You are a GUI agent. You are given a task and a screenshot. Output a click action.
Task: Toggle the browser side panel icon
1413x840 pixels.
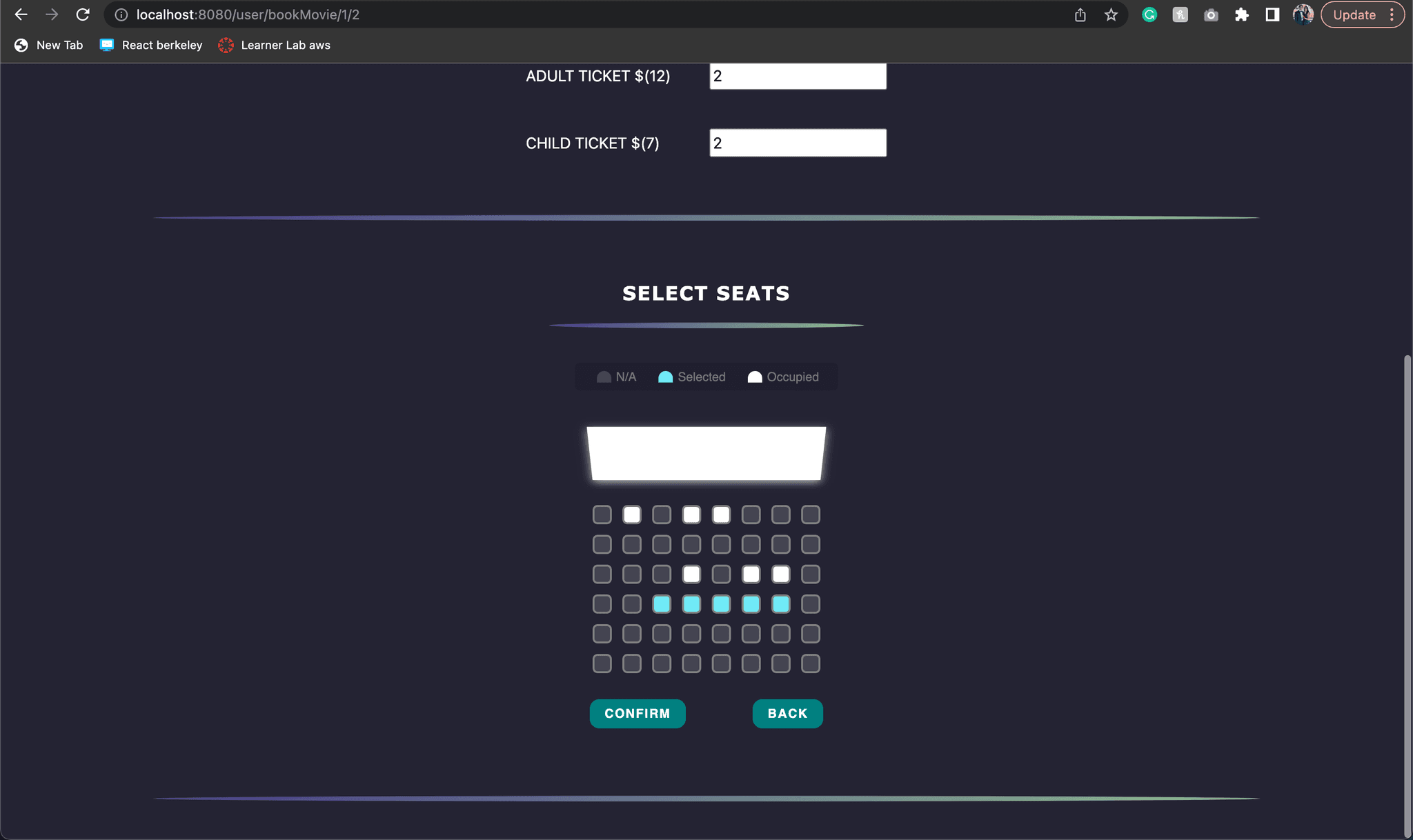coord(1272,14)
